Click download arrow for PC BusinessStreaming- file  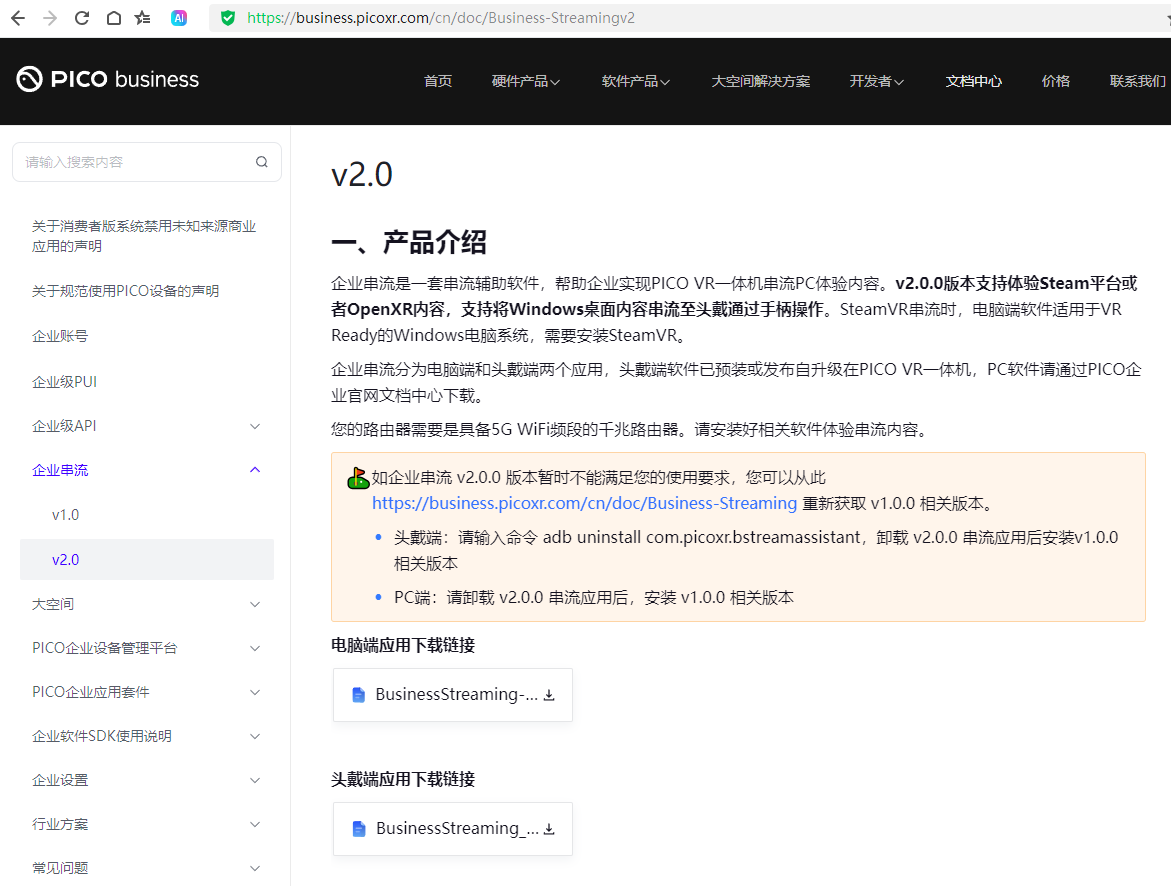[549, 695]
